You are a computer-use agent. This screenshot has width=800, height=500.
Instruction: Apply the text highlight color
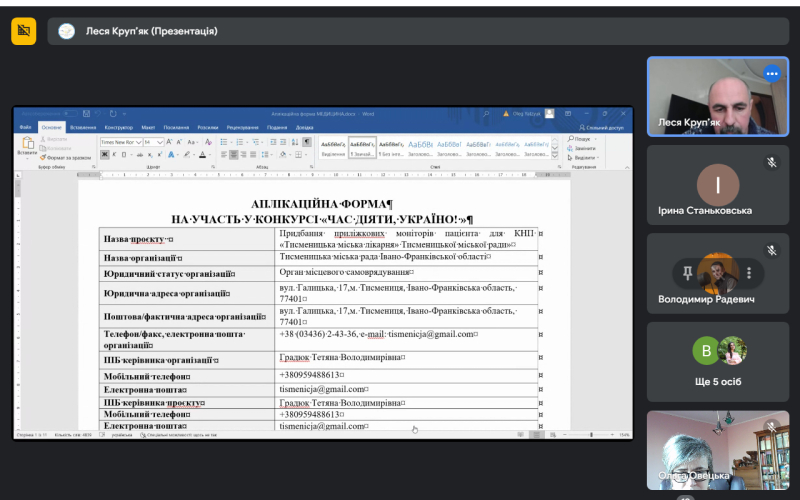(187, 155)
